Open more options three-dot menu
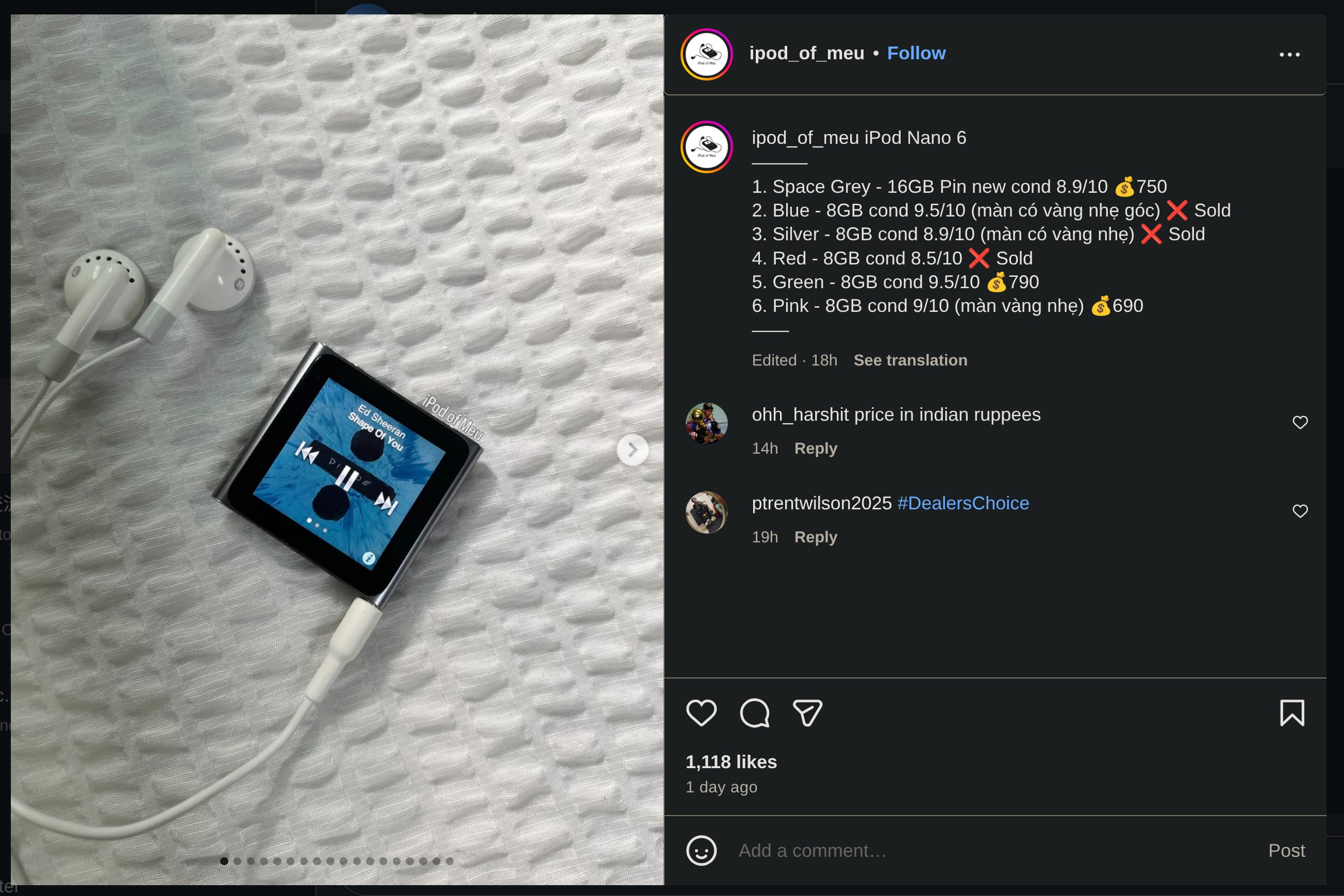This screenshot has height=896, width=1344. 1289,54
